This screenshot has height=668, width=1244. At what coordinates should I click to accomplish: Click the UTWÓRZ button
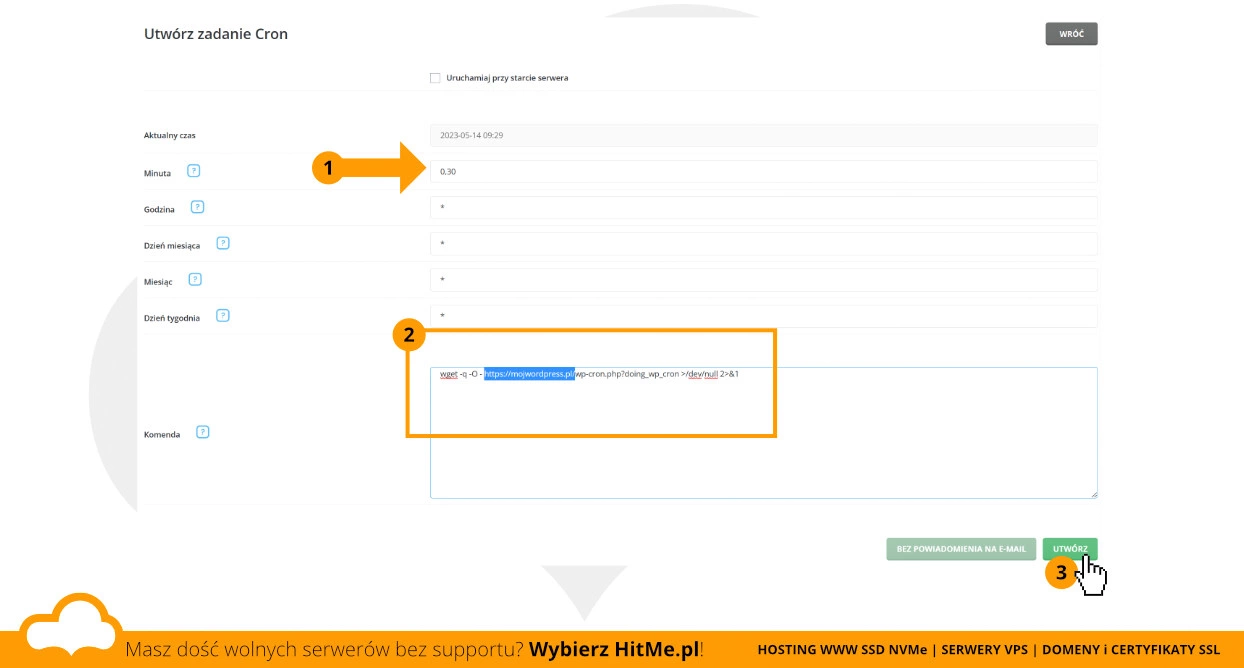[1070, 549]
